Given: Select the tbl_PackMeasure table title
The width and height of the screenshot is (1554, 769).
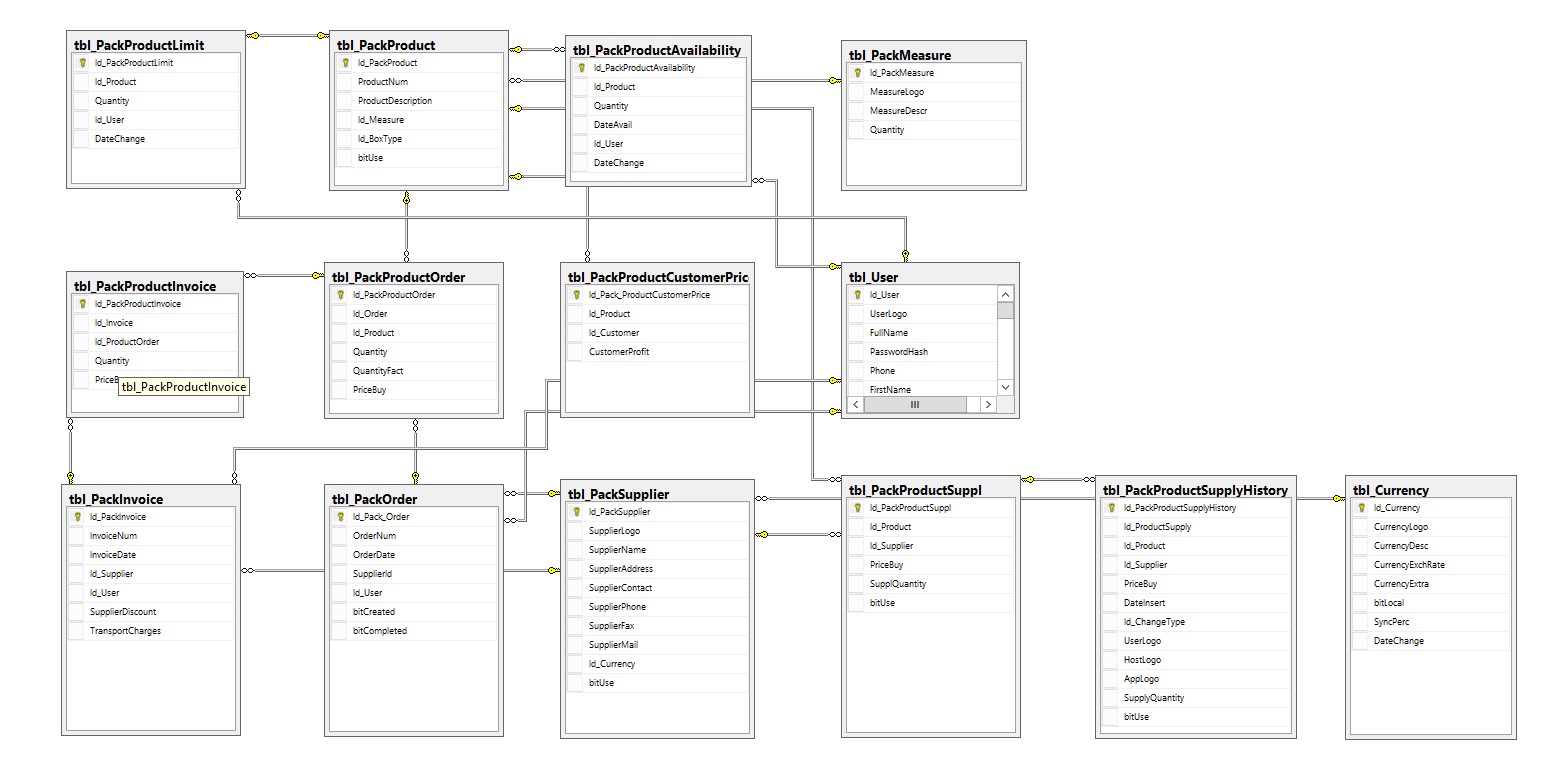Looking at the screenshot, I should [x=900, y=55].
